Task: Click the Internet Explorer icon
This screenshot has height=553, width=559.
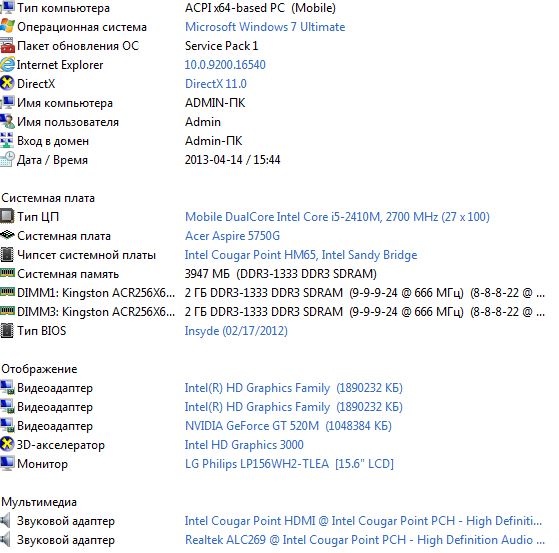Action: [7, 65]
